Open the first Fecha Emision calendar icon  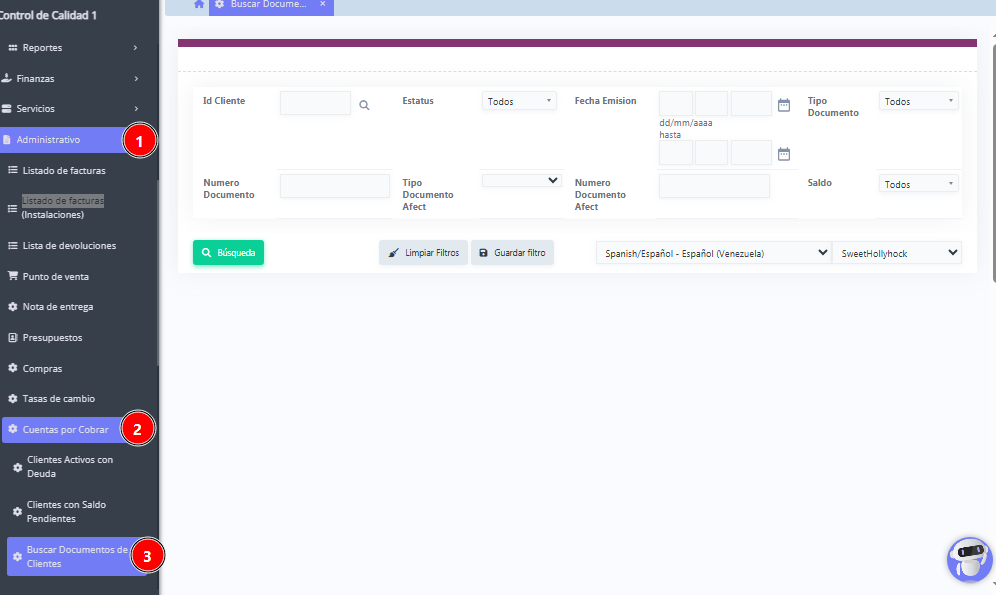tap(784, 105)
